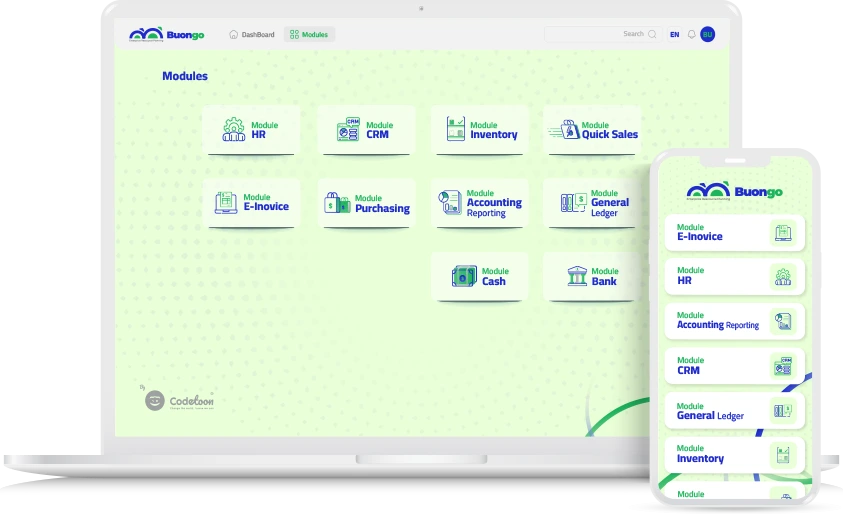
Task: Go to DashBoard nav item
Action: pos(252,34)
